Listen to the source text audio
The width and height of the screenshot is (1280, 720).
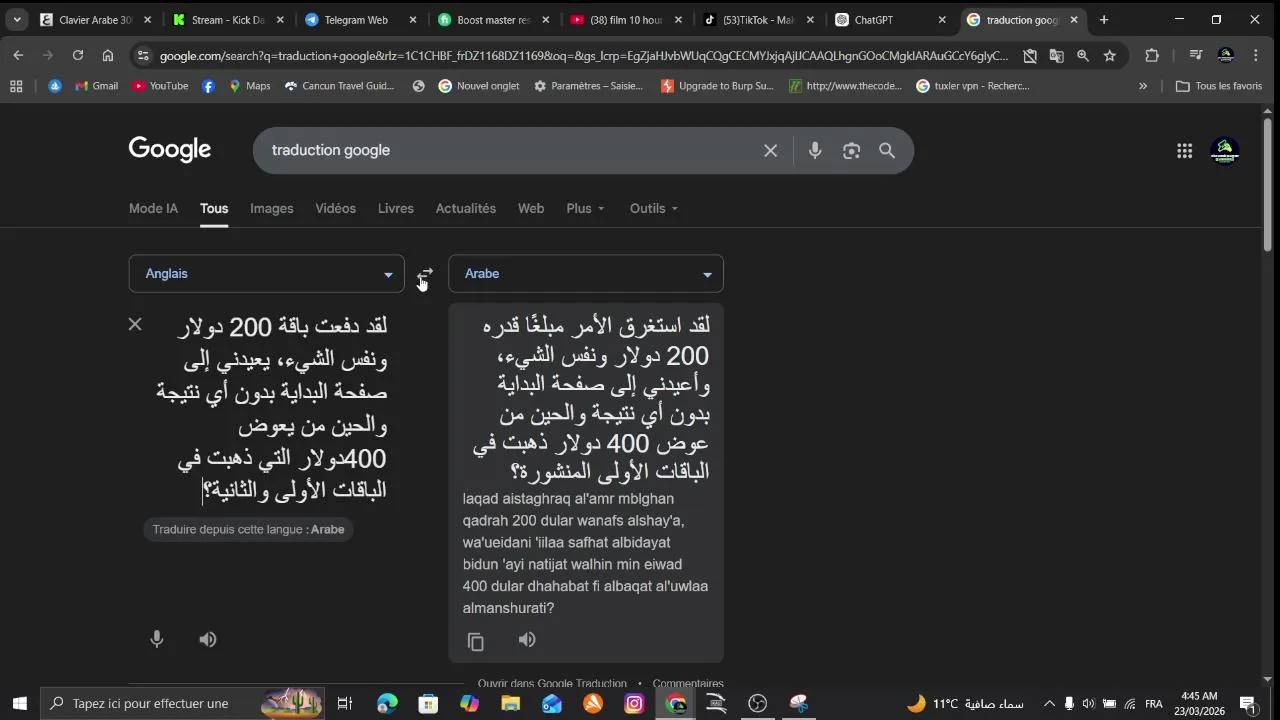tap(208, 639)
